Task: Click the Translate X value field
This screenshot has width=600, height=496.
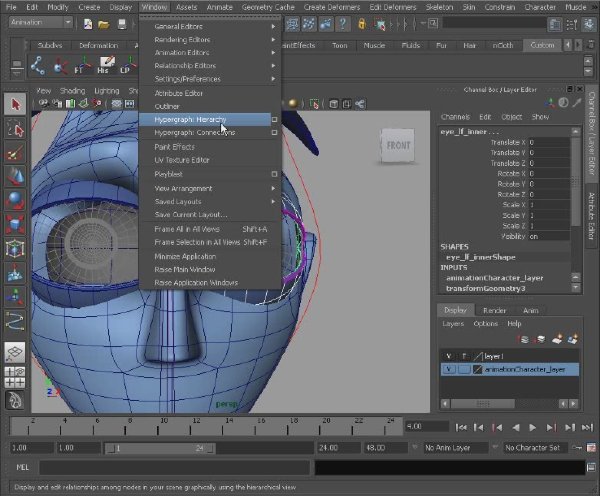Action: coord(549,142)
